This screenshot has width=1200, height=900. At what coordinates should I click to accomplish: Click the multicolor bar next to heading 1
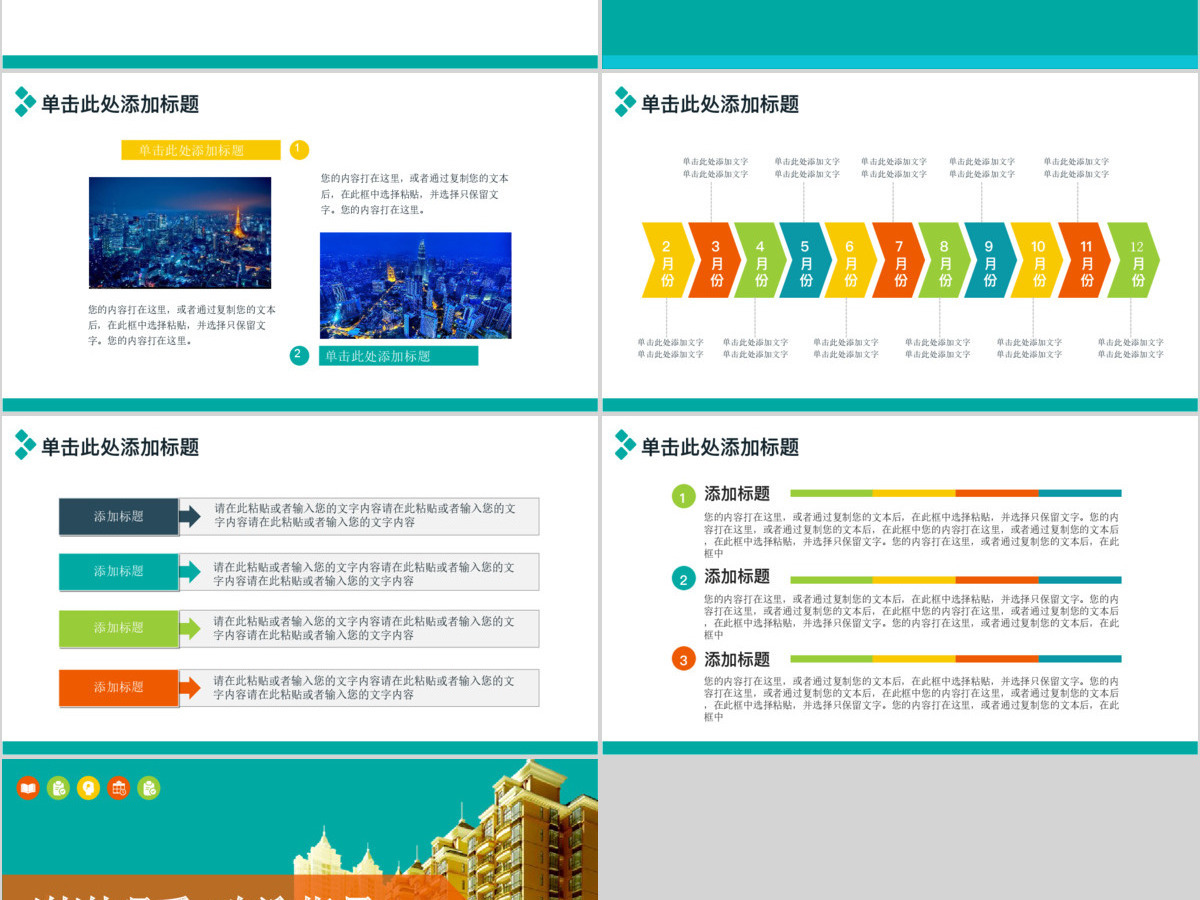[x=956, y=493]
